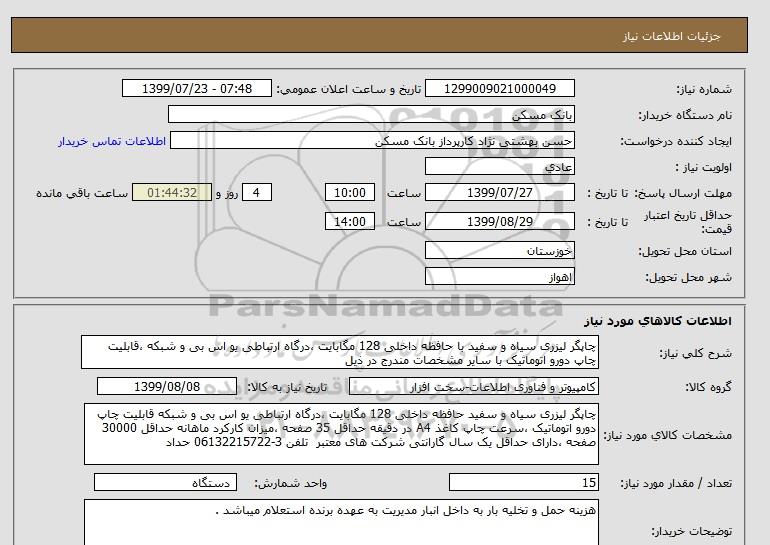Select price validity date 1399/08/29
This screenshot has width=770, height=545.
(501, 221)
